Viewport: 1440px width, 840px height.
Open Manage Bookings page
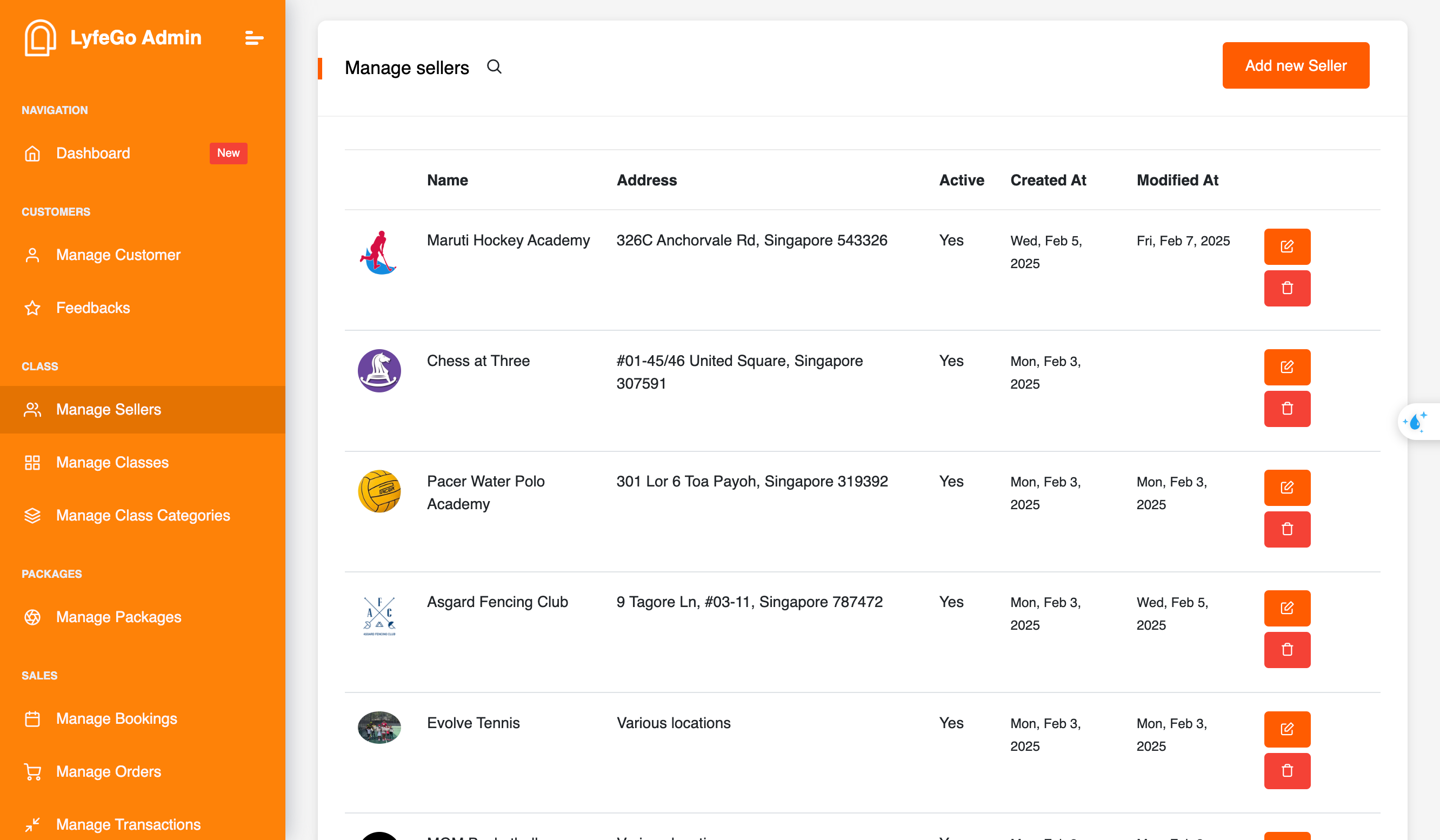tap(117, 719)
